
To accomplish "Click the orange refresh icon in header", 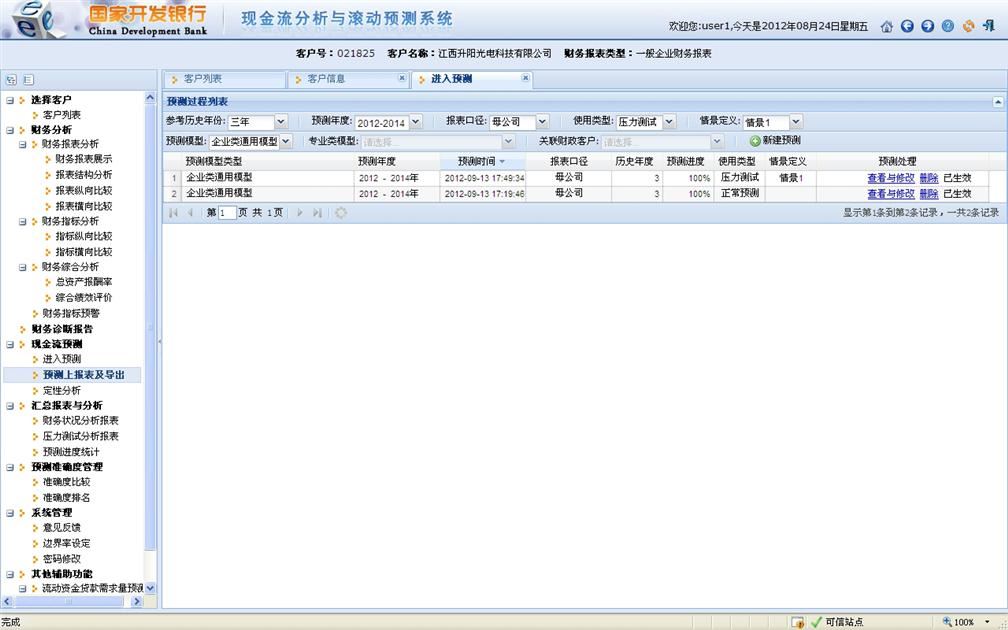I will point(968,26).
